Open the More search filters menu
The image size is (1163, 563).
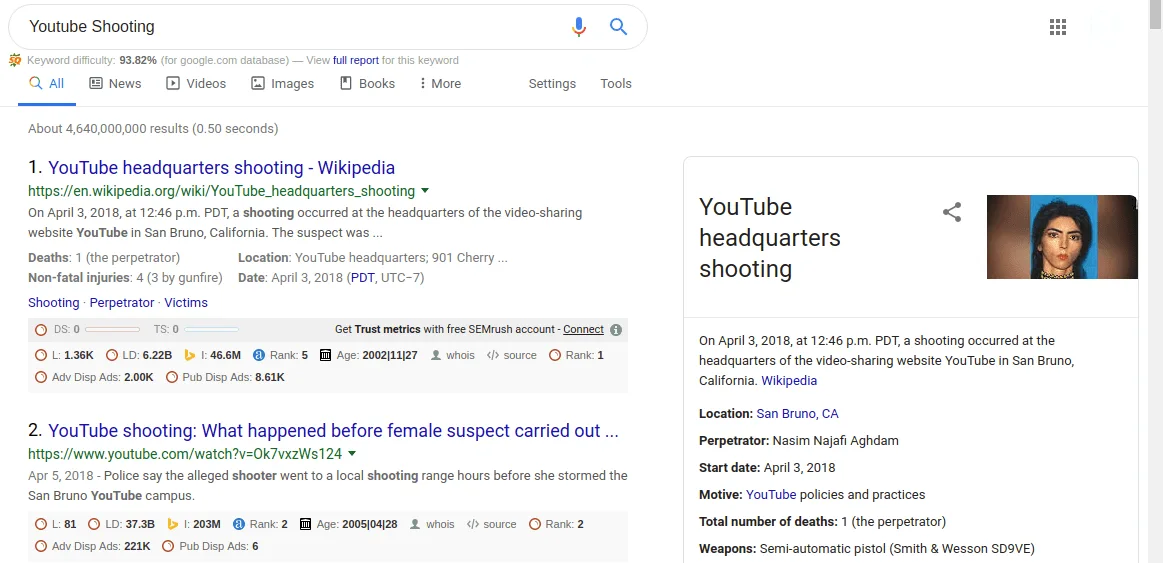click(440, 84)
